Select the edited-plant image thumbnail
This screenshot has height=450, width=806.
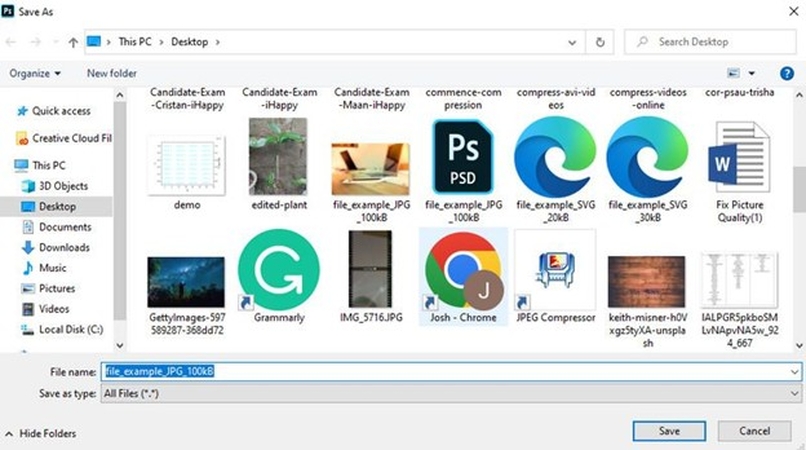pos(278,157)
